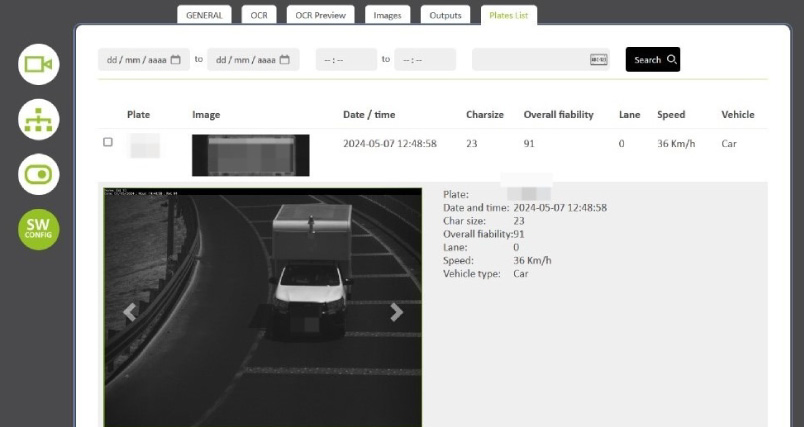Open the SW Config sidebar icon

(39, 230)
